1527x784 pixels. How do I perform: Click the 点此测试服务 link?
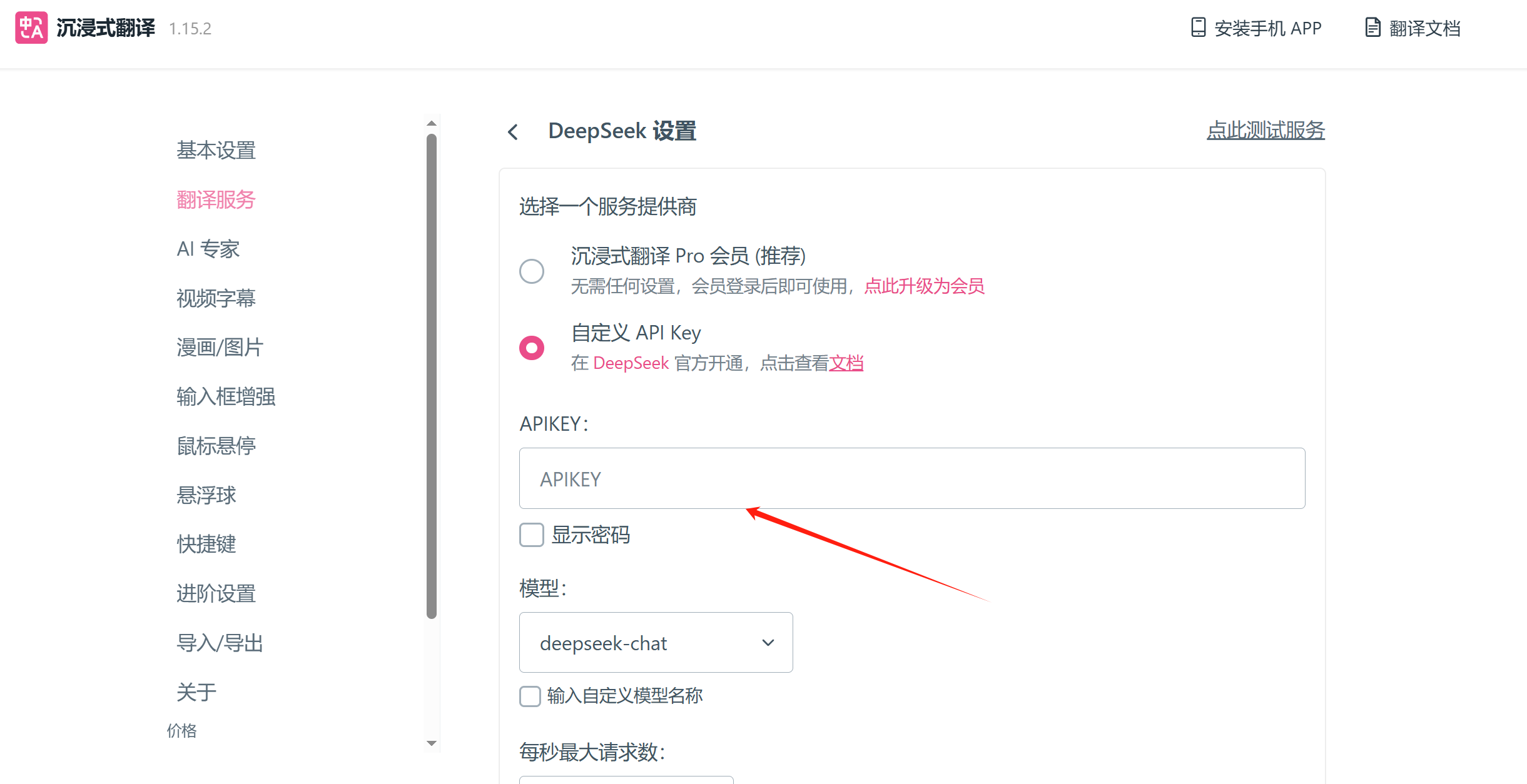(1266, 131)
